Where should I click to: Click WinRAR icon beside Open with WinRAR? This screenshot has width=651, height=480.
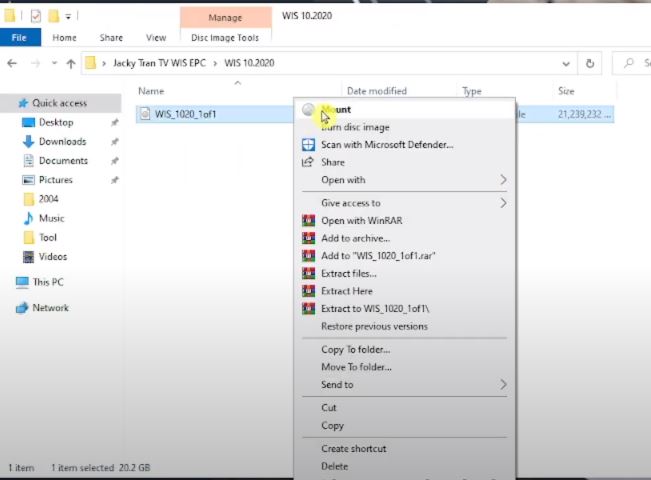point(308,220)
